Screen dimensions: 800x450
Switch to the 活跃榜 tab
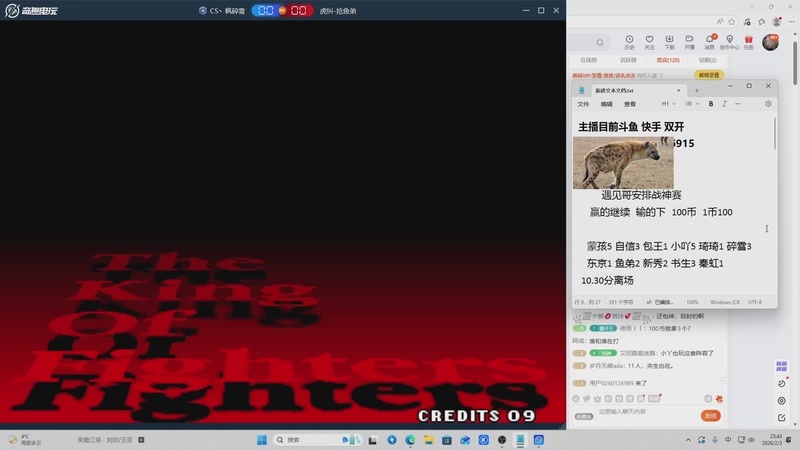tap(628, 60)
